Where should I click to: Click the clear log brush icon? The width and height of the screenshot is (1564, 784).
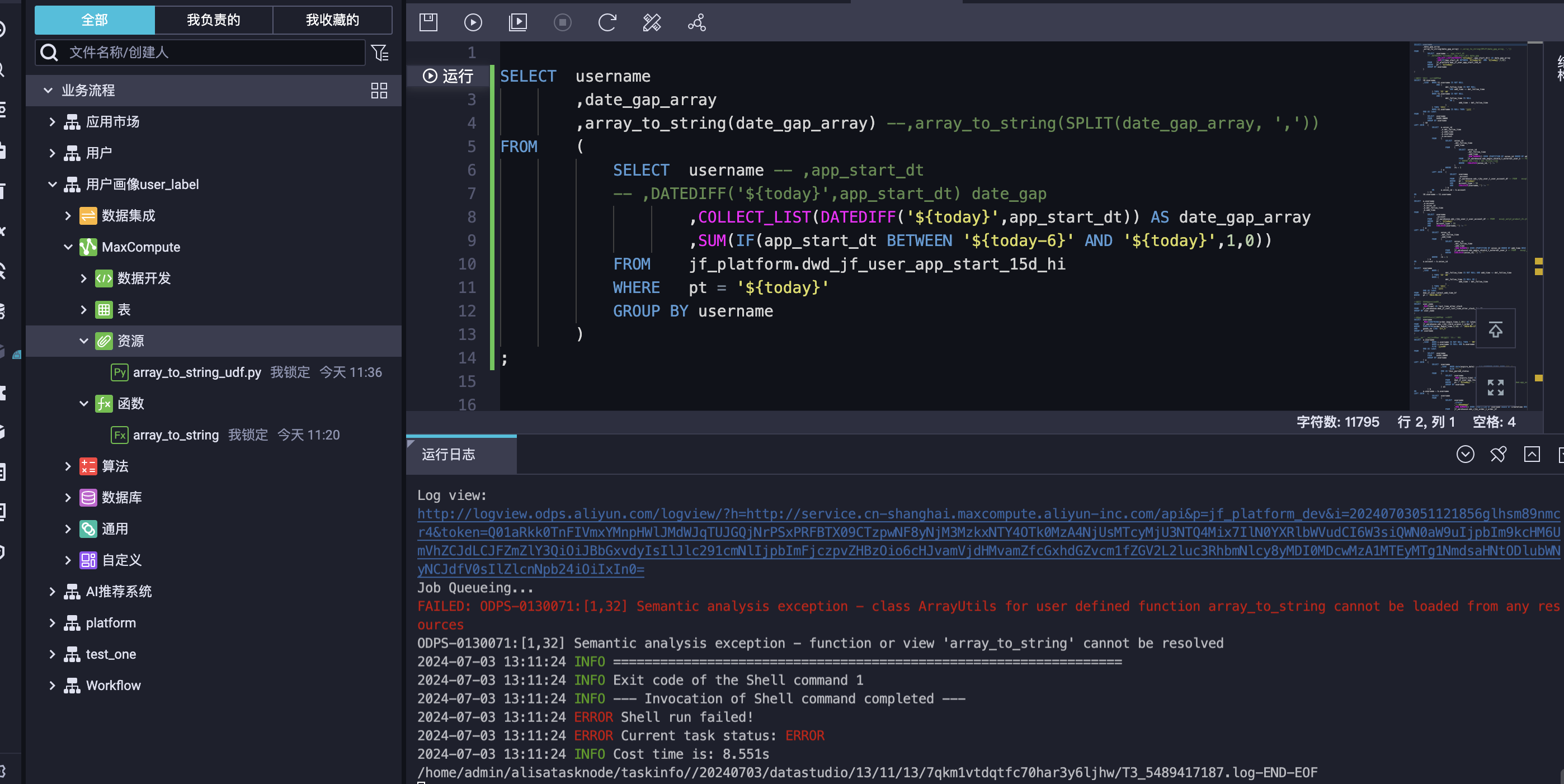1499,454
